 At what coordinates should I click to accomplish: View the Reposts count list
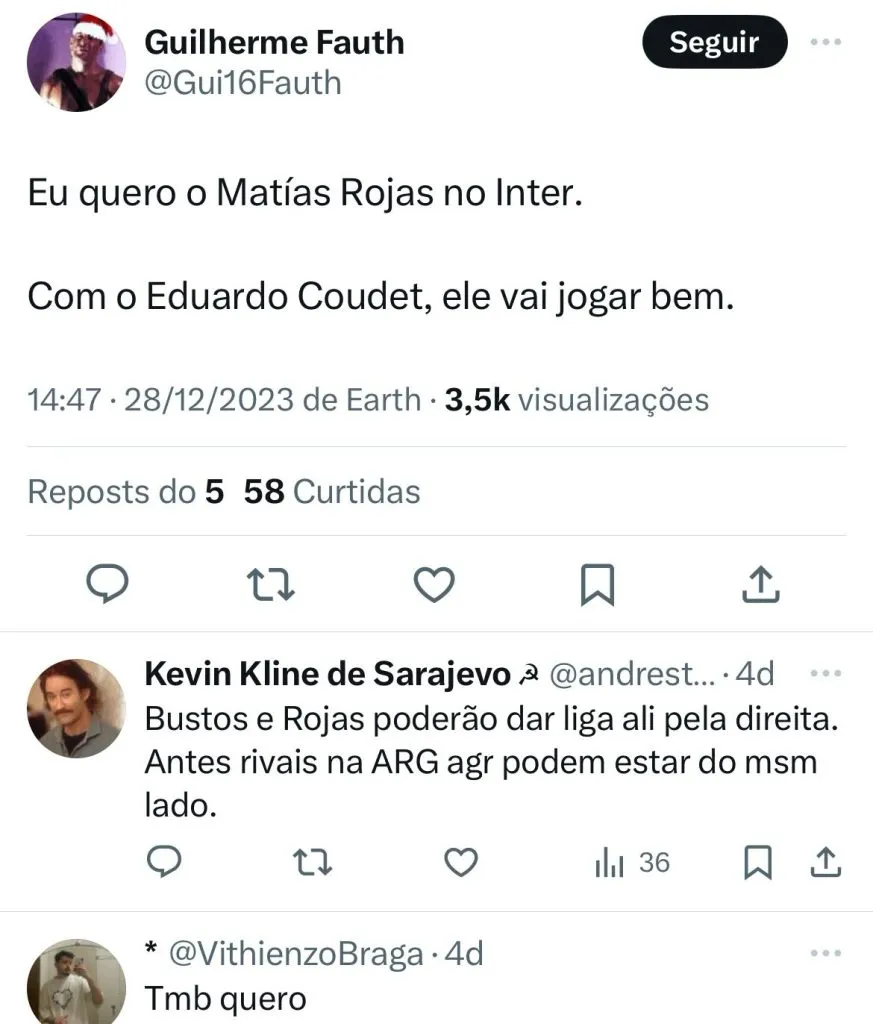125,492
